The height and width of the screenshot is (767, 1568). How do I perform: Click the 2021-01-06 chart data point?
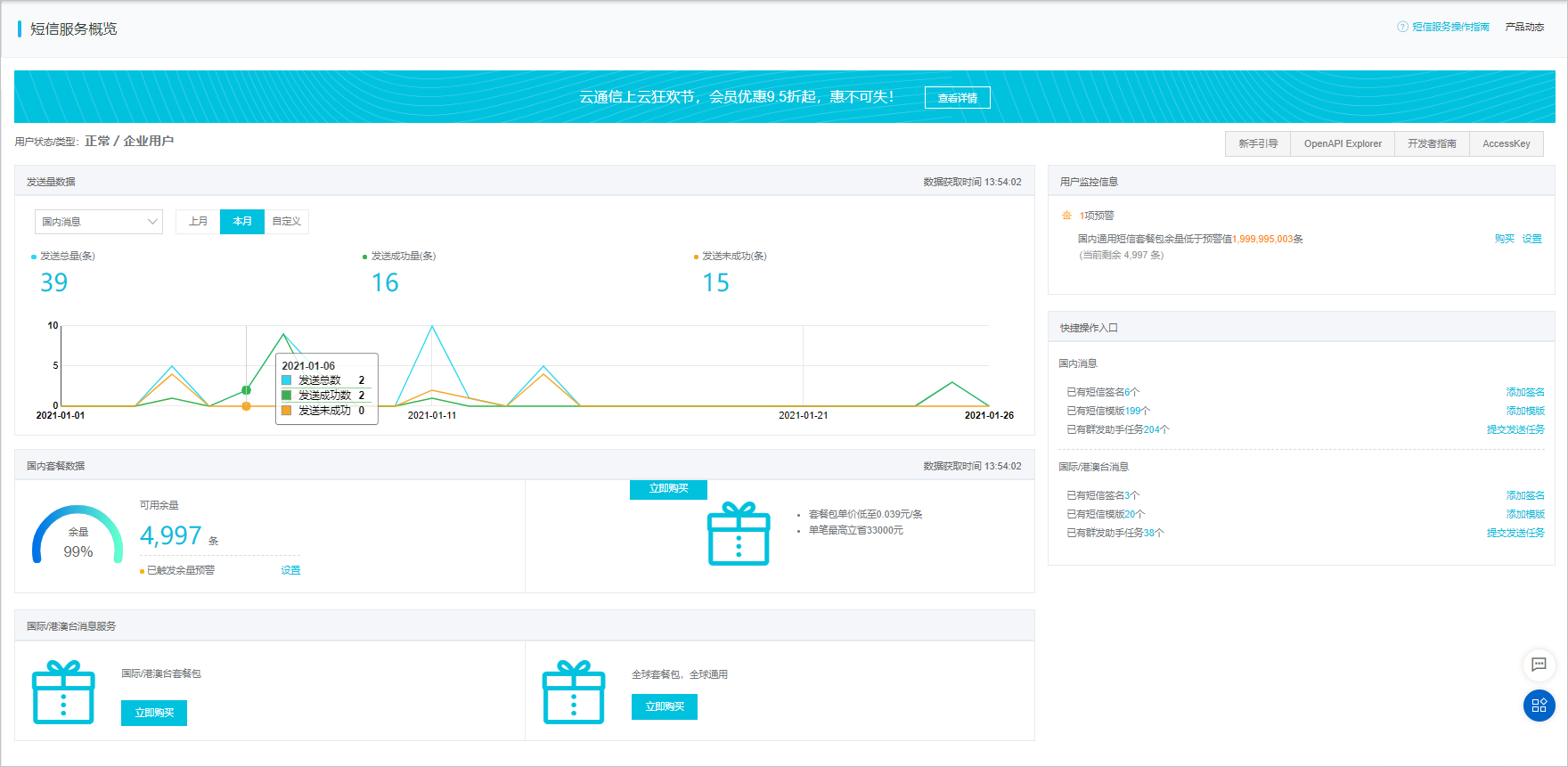pyautogui.click(x=247, y=390)
